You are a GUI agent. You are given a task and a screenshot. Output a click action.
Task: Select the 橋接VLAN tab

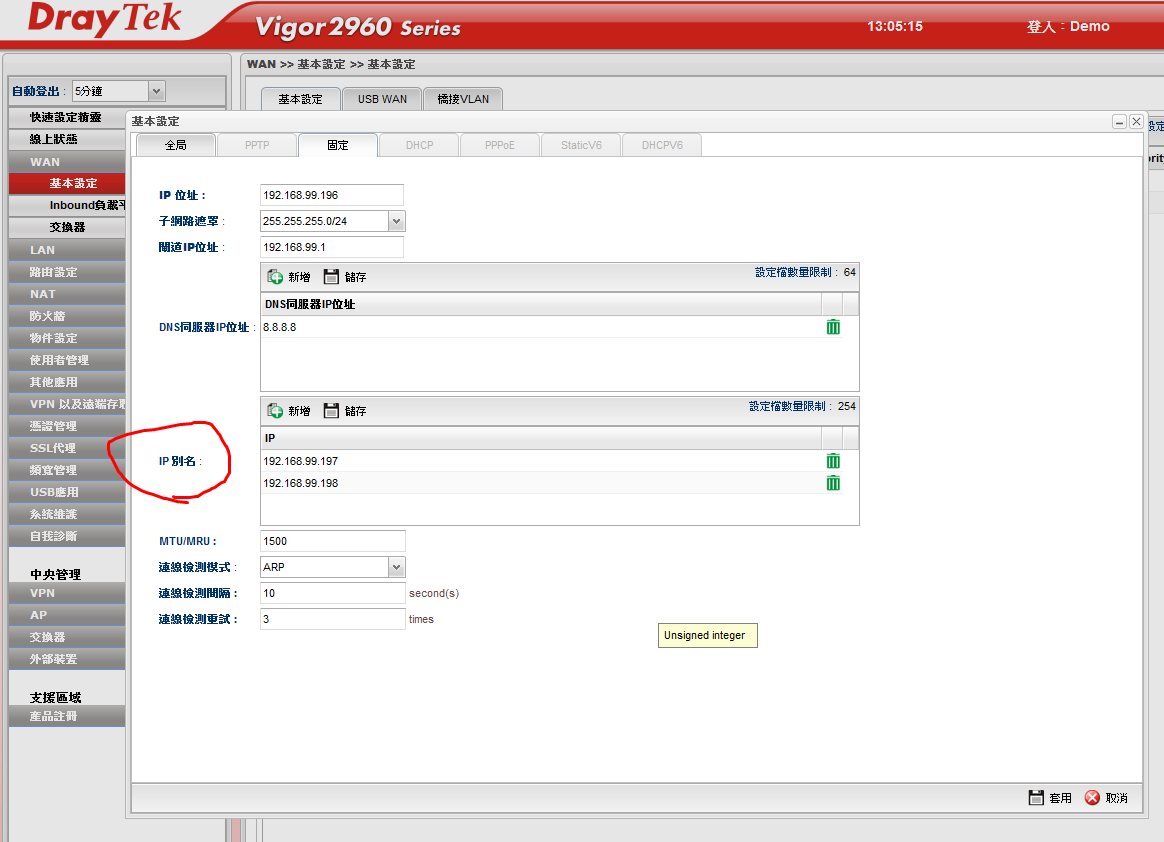(463, 99)
